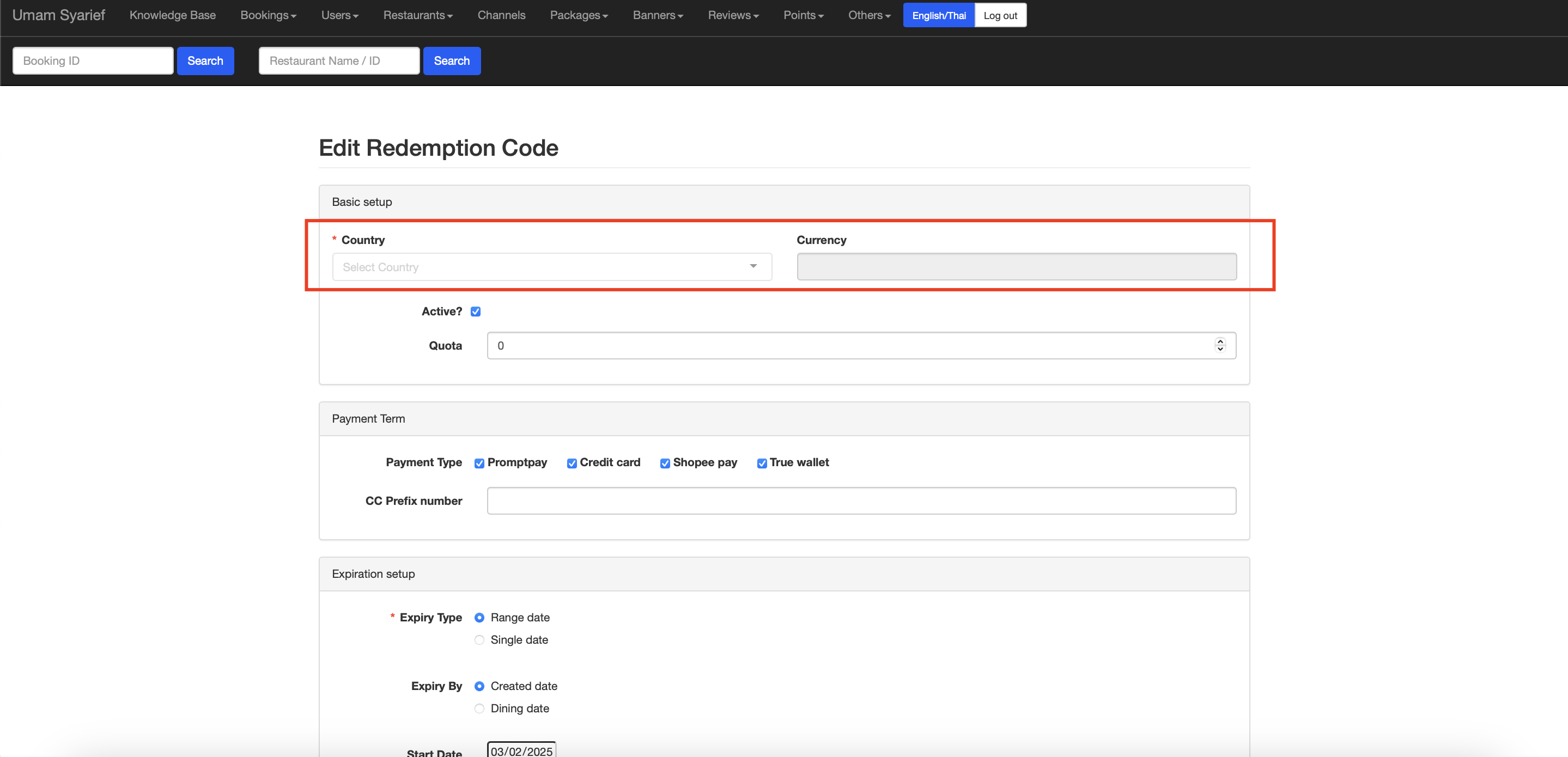Click the Quota stepper arrows
The image size is (1568, 757).
1220,345
